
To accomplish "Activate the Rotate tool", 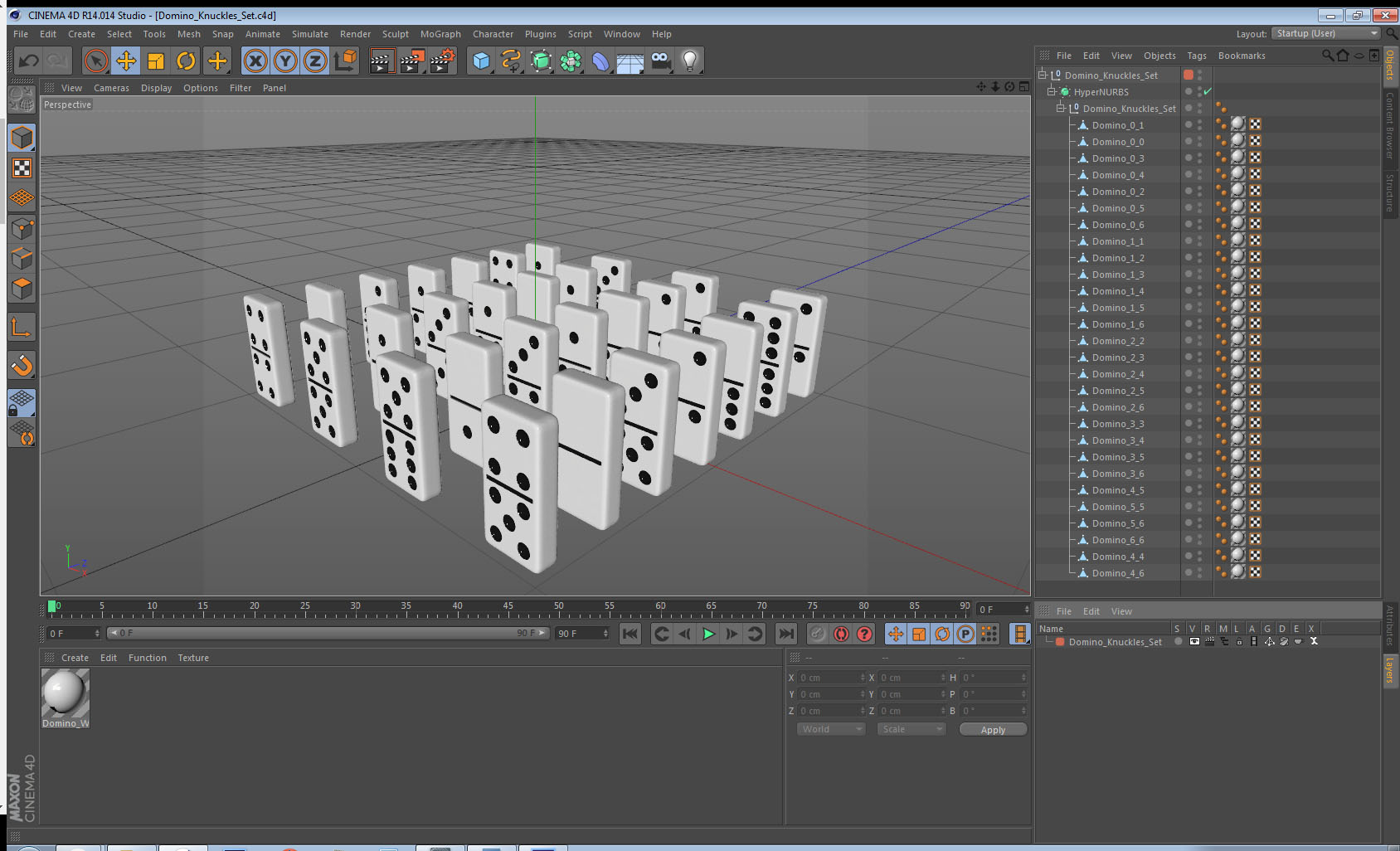I will pos(186,61).
